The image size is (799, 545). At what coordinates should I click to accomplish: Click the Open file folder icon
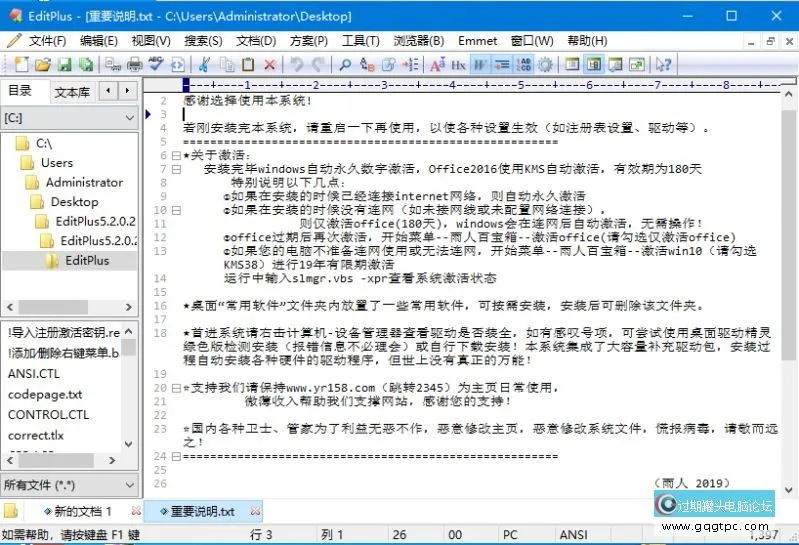pos(43,65)
